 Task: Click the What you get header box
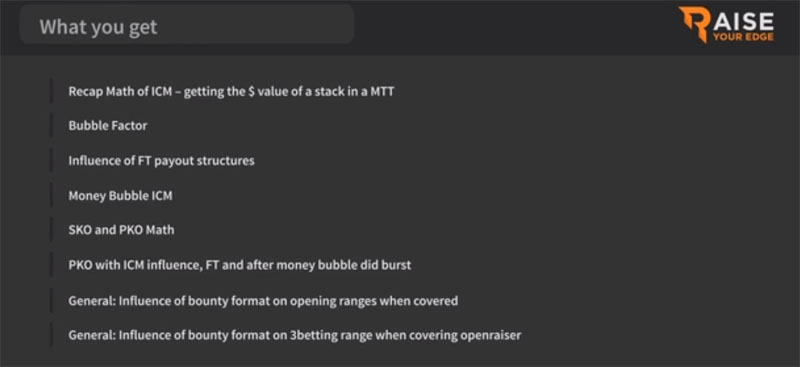coord(187,25)
